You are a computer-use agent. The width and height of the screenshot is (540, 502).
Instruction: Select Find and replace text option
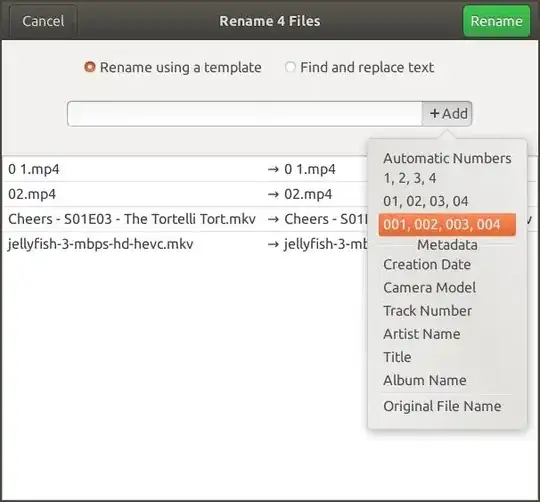[359, 67]
